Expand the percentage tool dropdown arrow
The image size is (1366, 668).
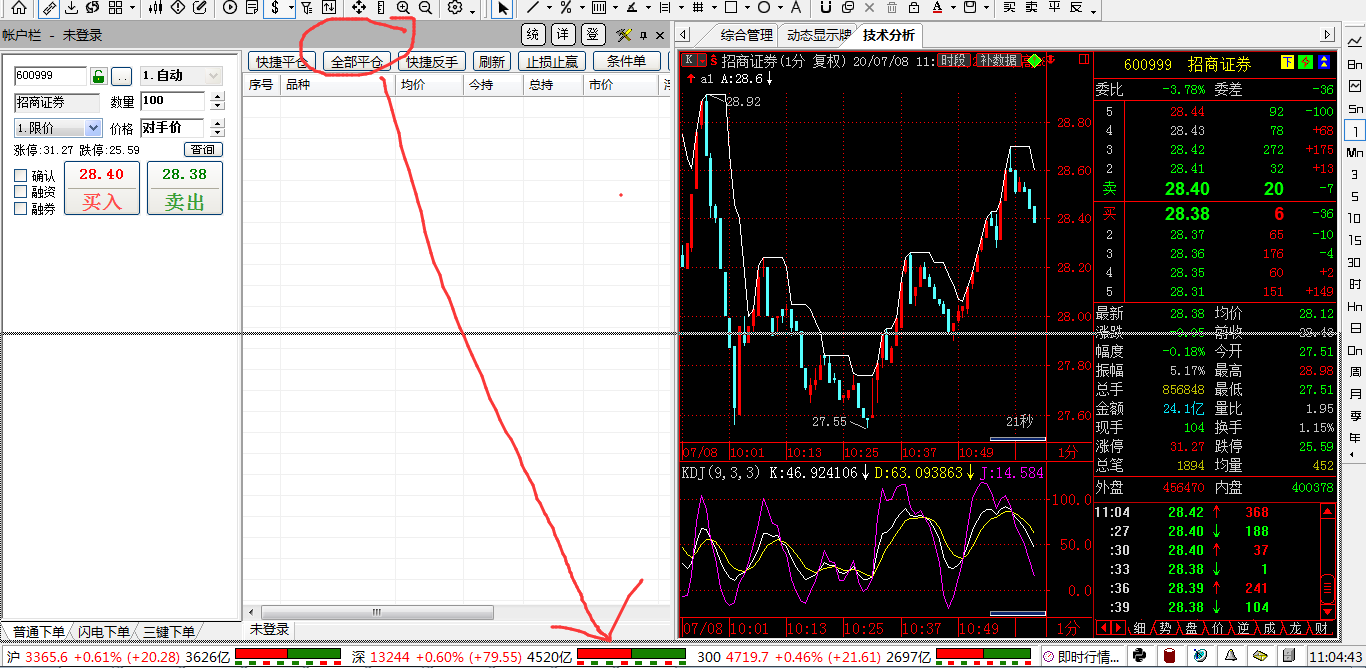(x=581, y=8)
